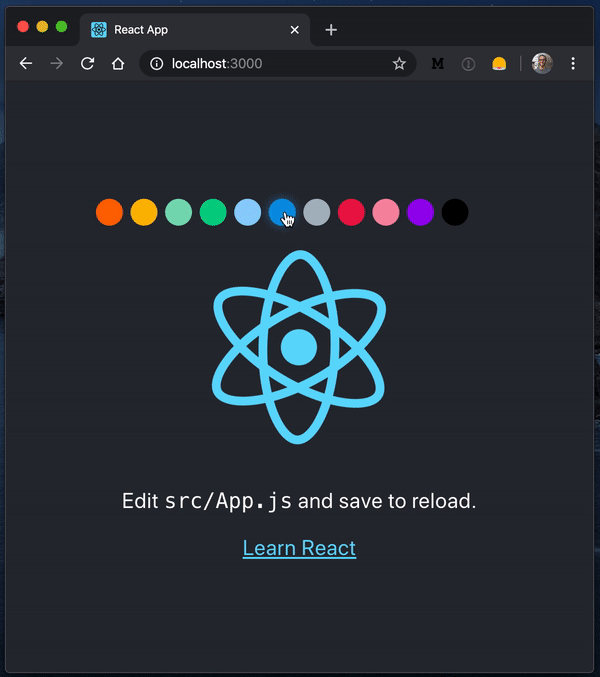This screenshot has width=600, height=677.
Task: Pick the orange color circle
Action: pyautogui.click(x=109, y=212)
